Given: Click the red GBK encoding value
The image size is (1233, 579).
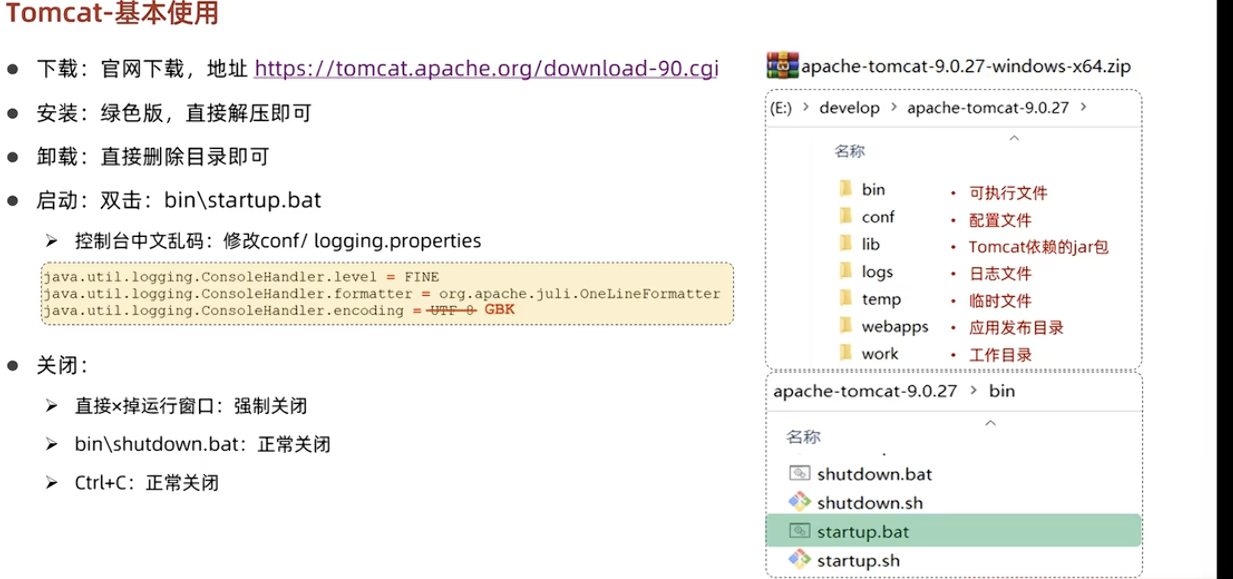Looking at the screenshot, I should point(500,310).
